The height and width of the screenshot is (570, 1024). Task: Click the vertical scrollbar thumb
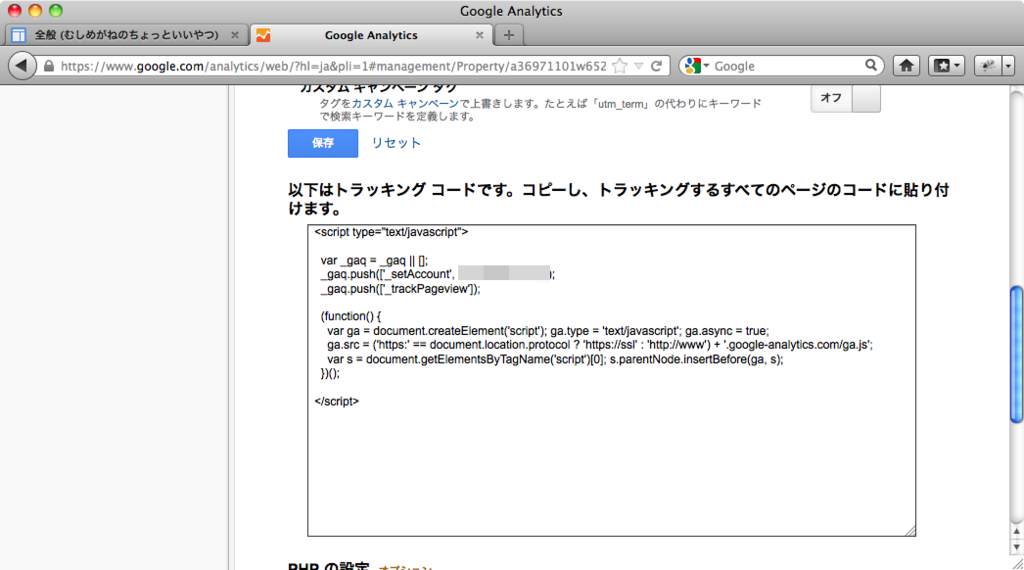click(1016, 355)
